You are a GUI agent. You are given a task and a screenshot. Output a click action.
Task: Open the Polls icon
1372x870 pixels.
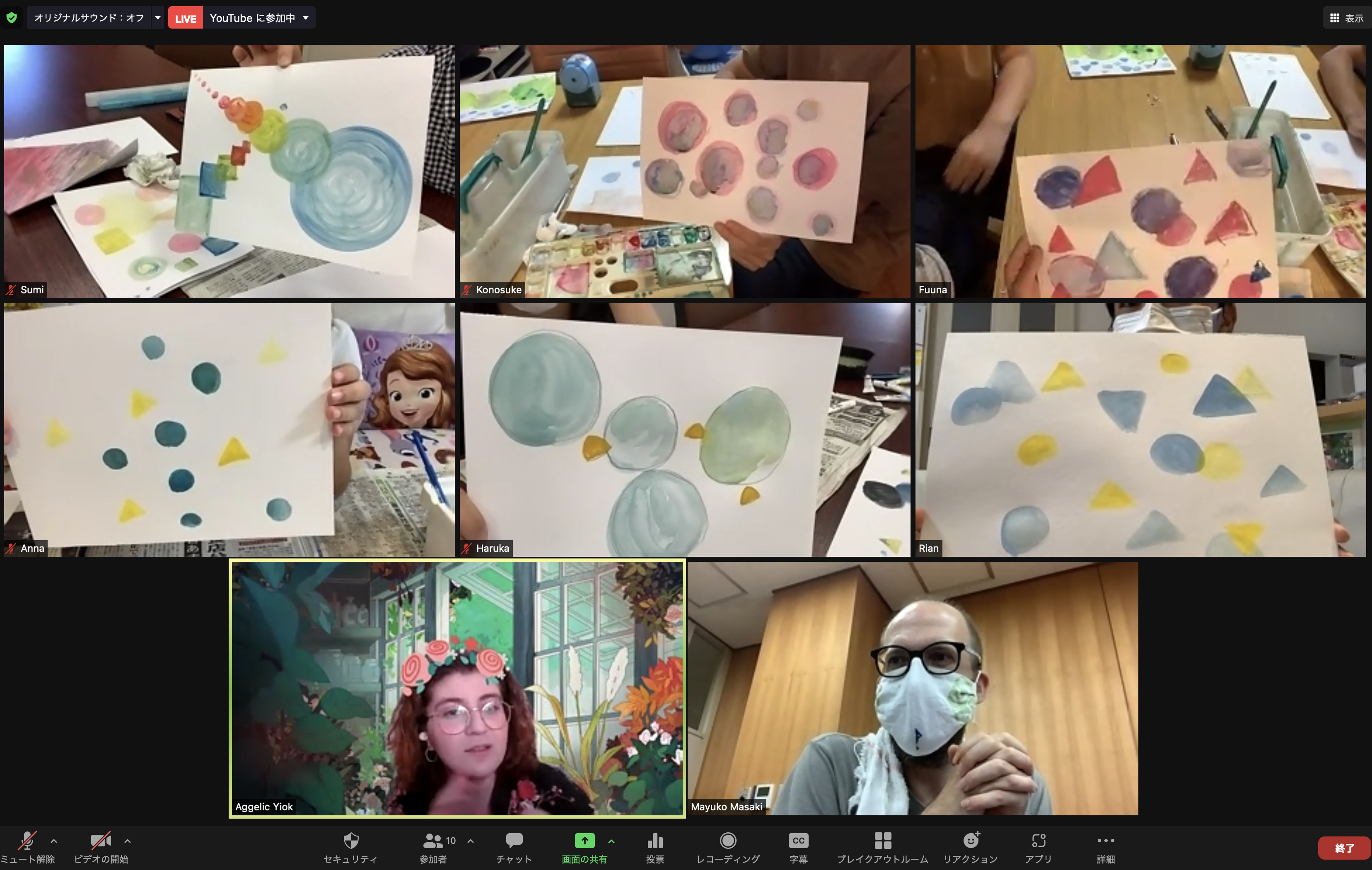coord(655,840)
